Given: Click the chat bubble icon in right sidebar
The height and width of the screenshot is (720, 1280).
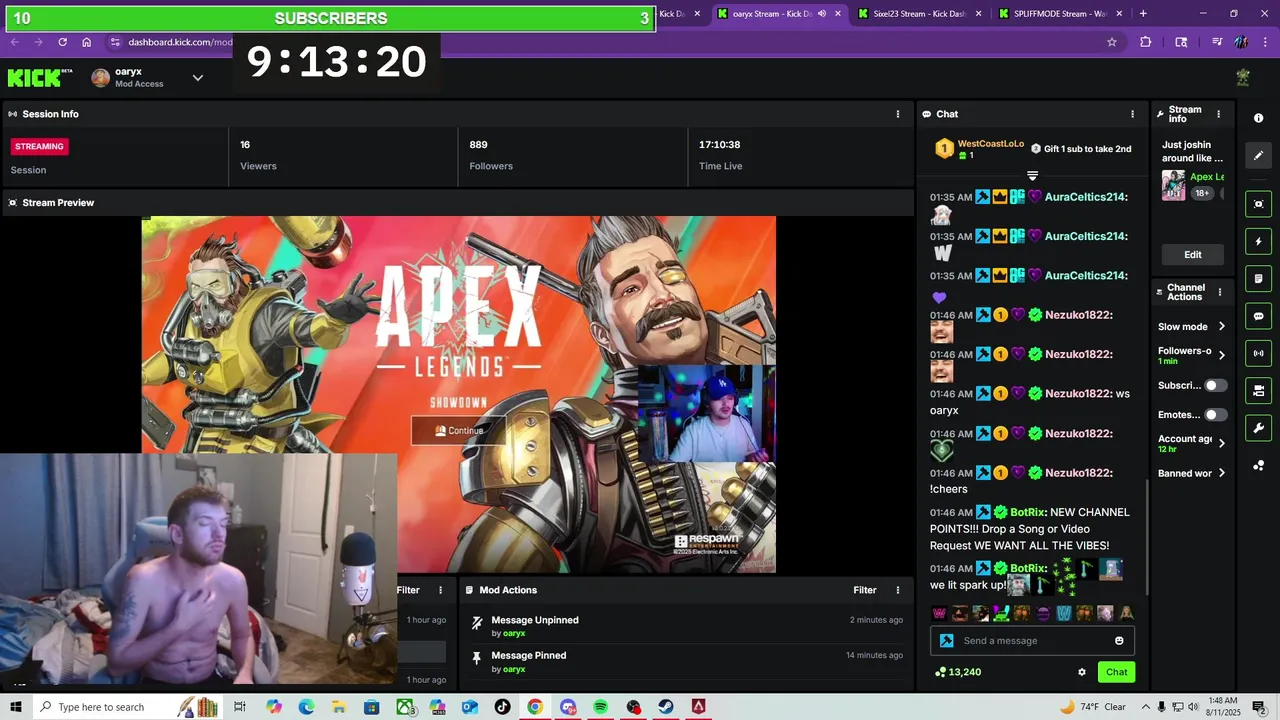Looking at the screenshot, I should click(x=1258, y=316).
